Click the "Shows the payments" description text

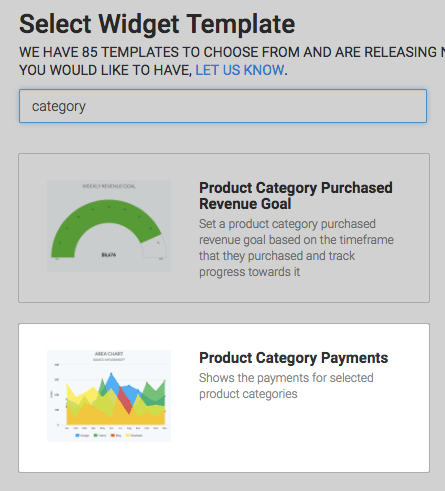pos(286,386)
